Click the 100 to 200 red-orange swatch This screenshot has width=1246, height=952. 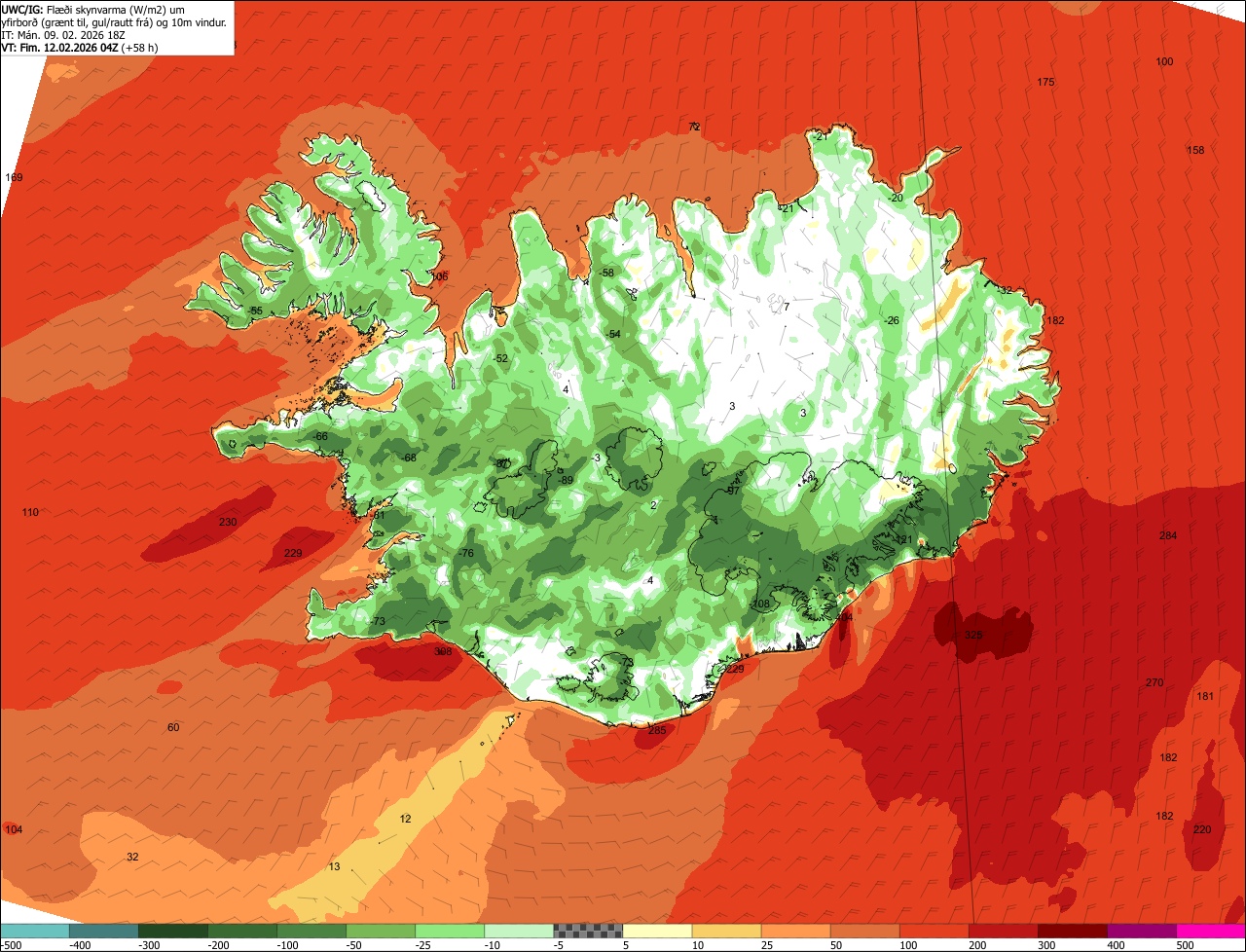click(934, 931)
